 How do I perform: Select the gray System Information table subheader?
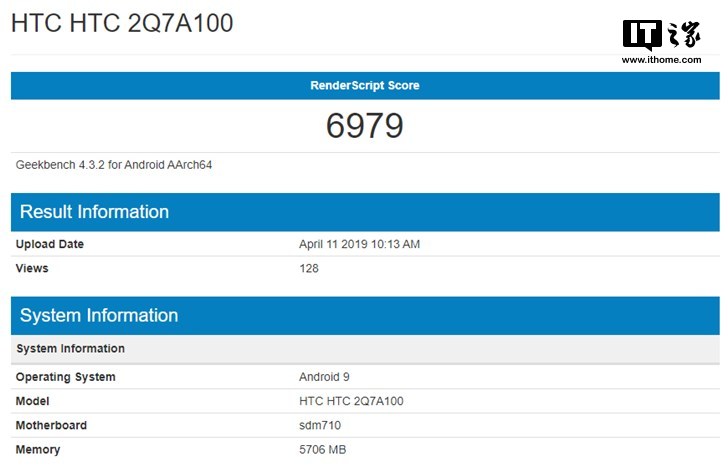(x=365, y=349)
